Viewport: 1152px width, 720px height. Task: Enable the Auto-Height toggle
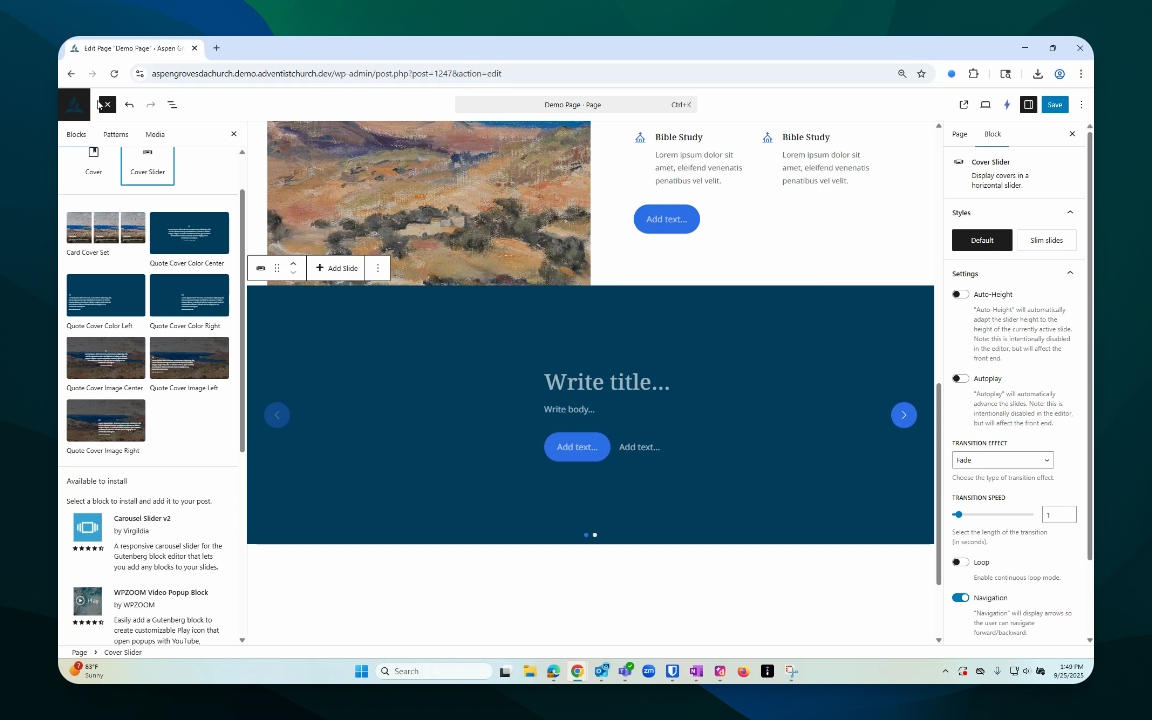tap(960, 294)
